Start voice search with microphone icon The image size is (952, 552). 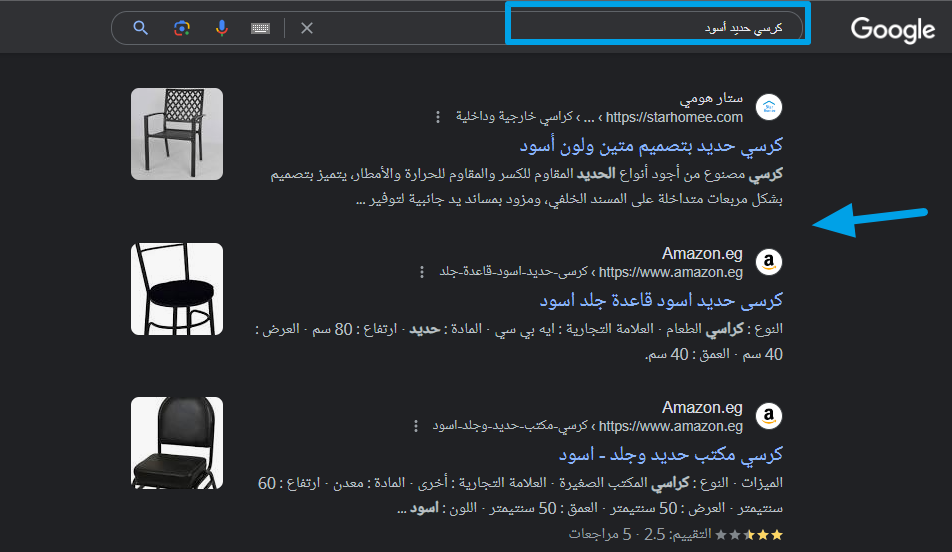click(222, 28)
